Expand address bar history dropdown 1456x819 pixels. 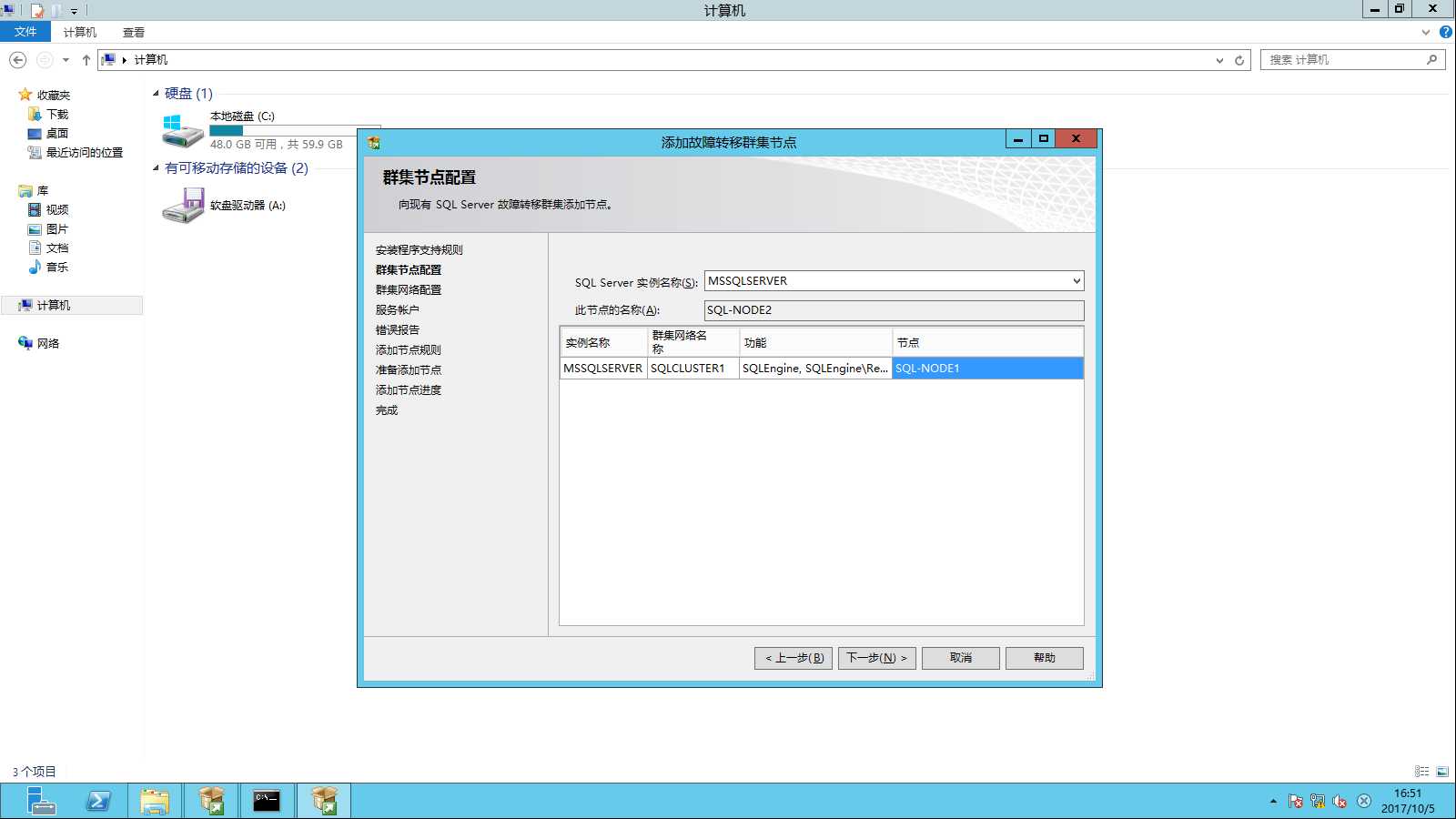tap(1219, 60)
